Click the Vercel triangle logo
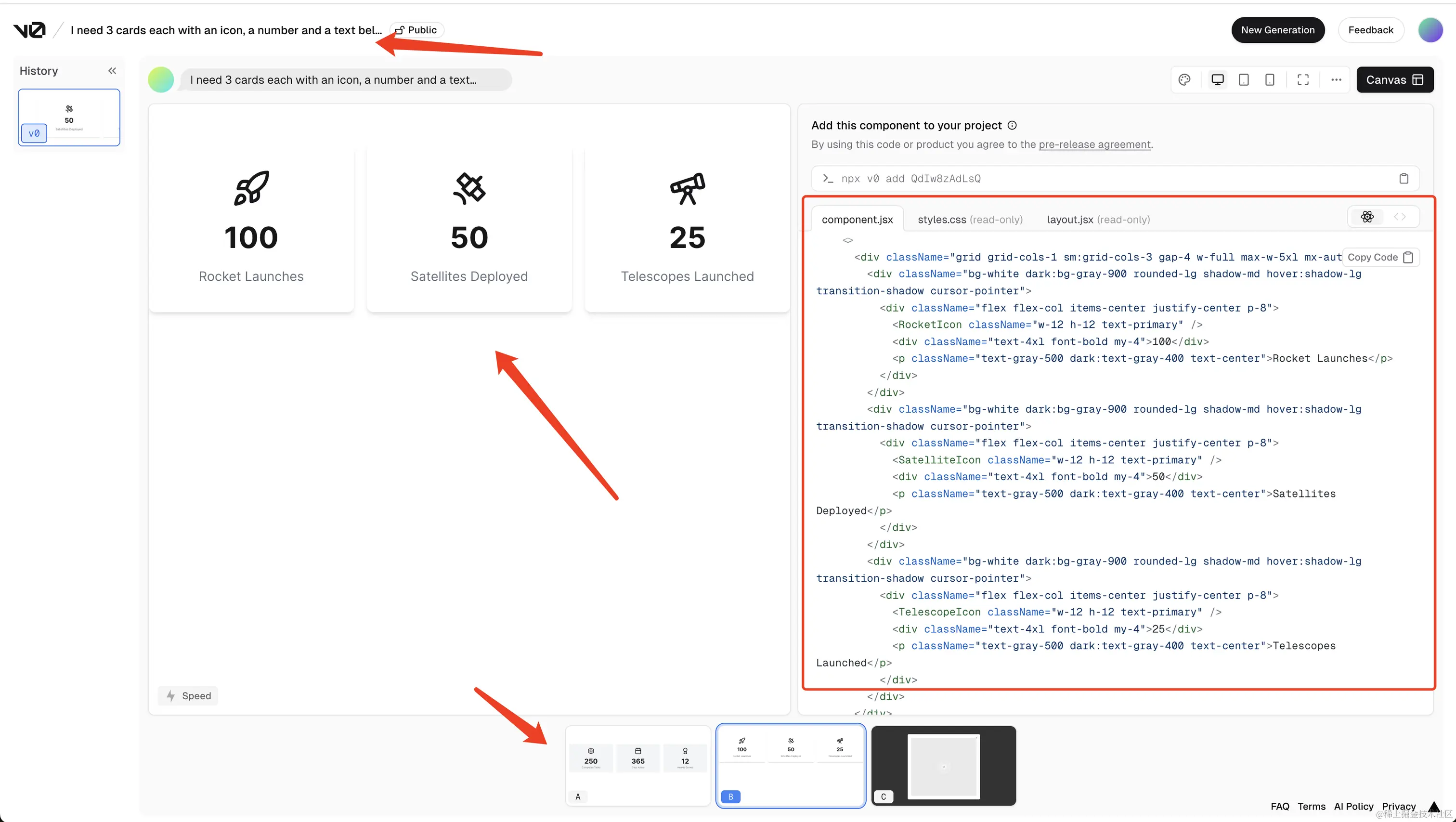Screen dimensions: 1456x822 1434,806
